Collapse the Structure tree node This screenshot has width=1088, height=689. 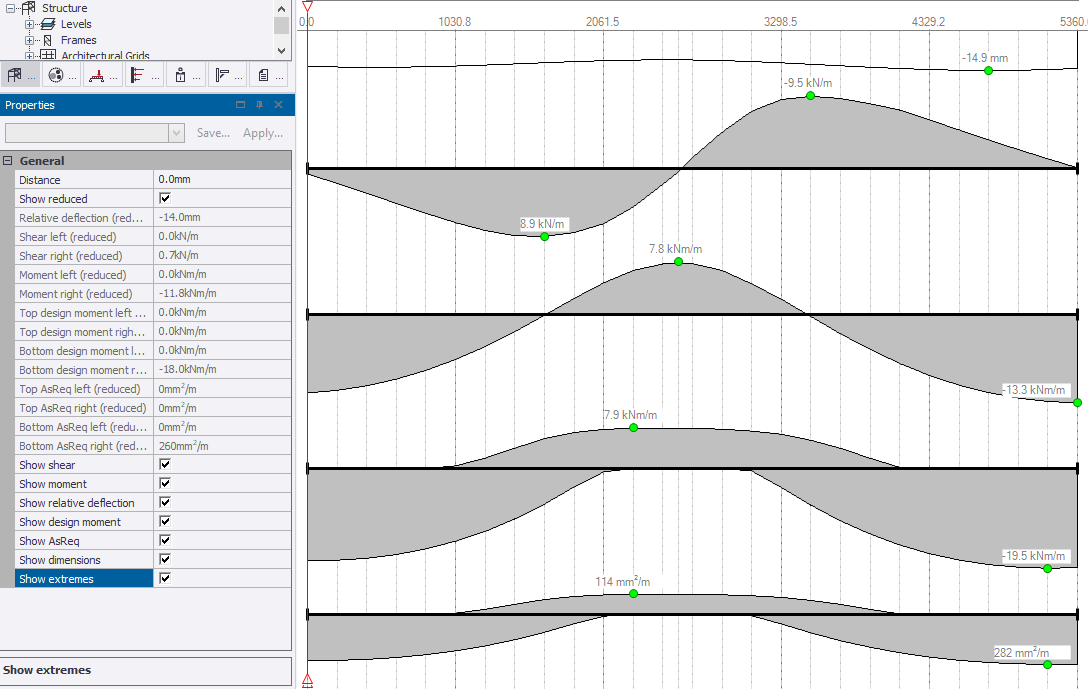pyautogui.click(x=9, y=8)
